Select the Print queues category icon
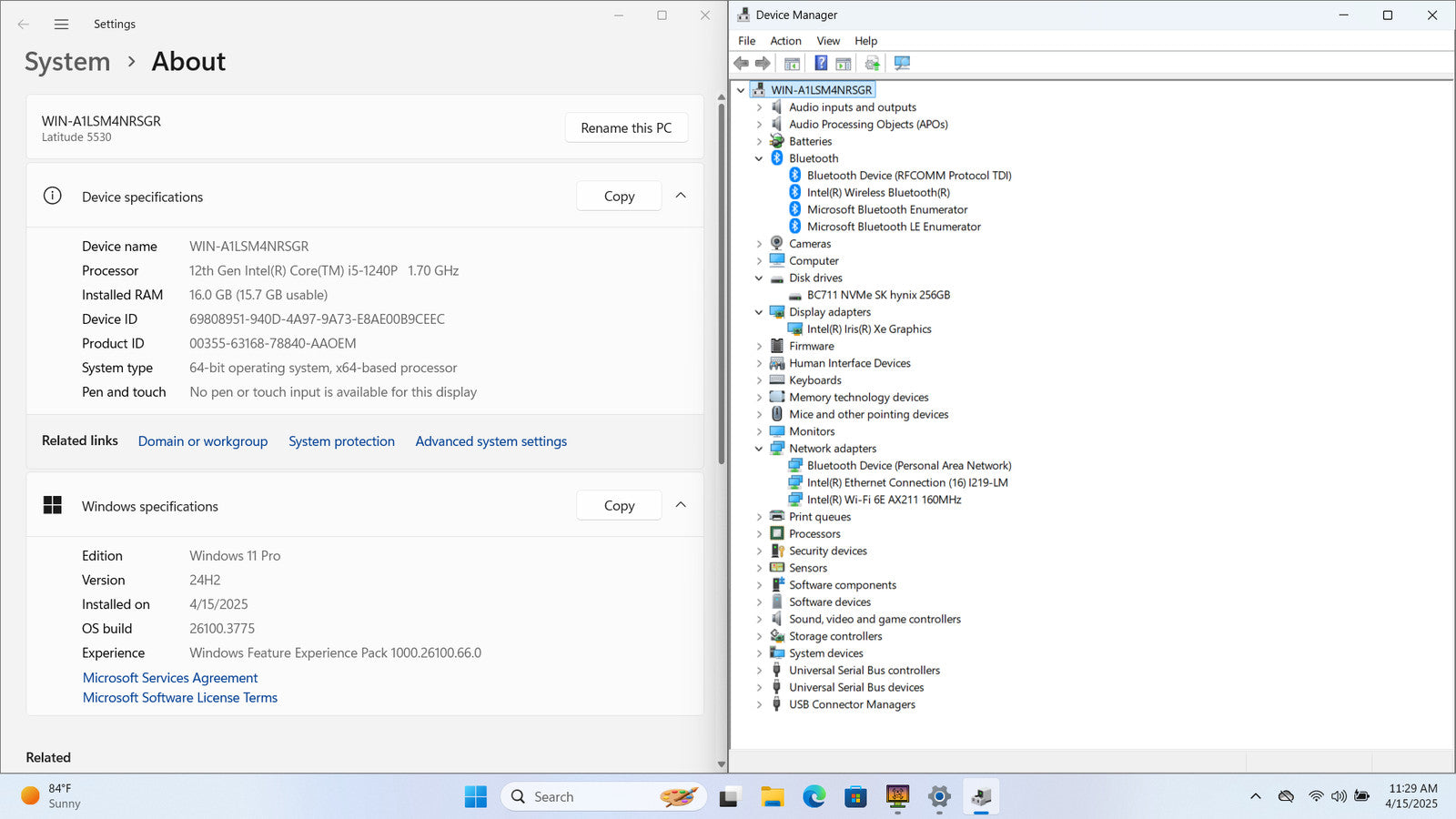Viewport: 1456px width, 819px height. (777, 517)
